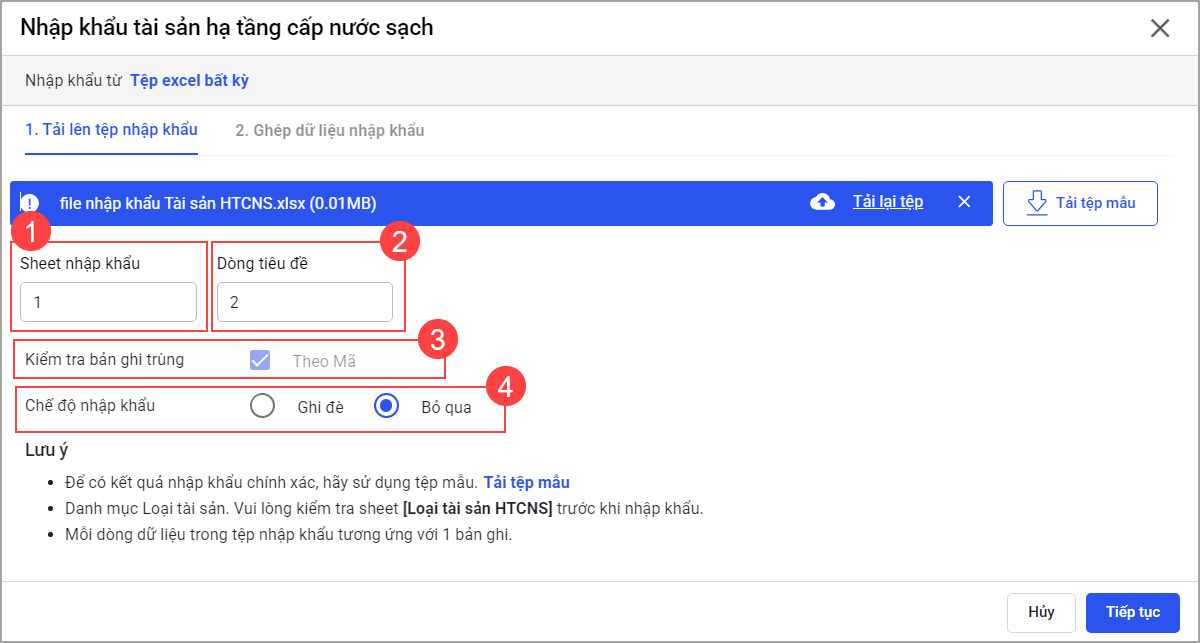Open the "Tệp excel bất kỳ" source selector
Viewport: 1200px width, 643px height.
point(189,81)
